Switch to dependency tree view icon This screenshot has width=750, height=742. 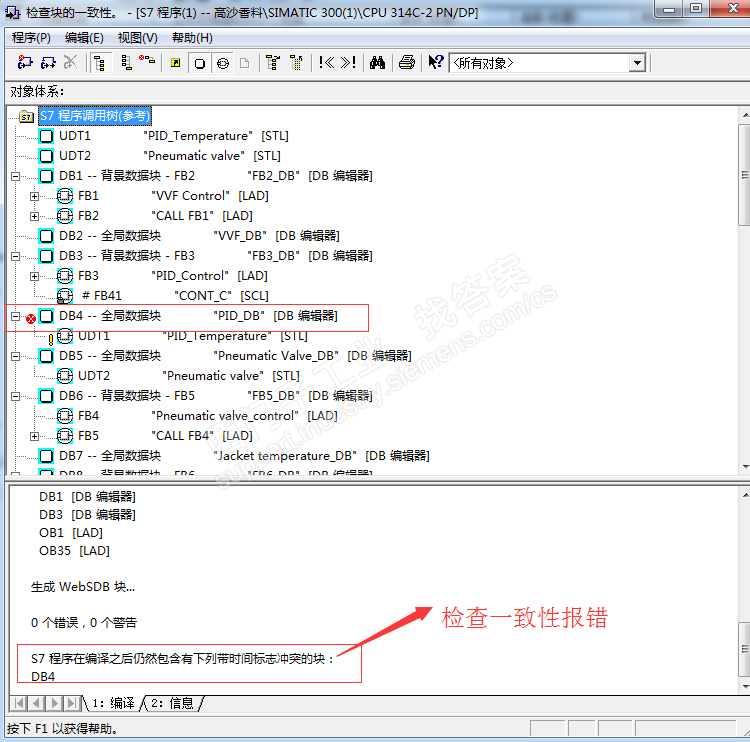click(126, 63)
